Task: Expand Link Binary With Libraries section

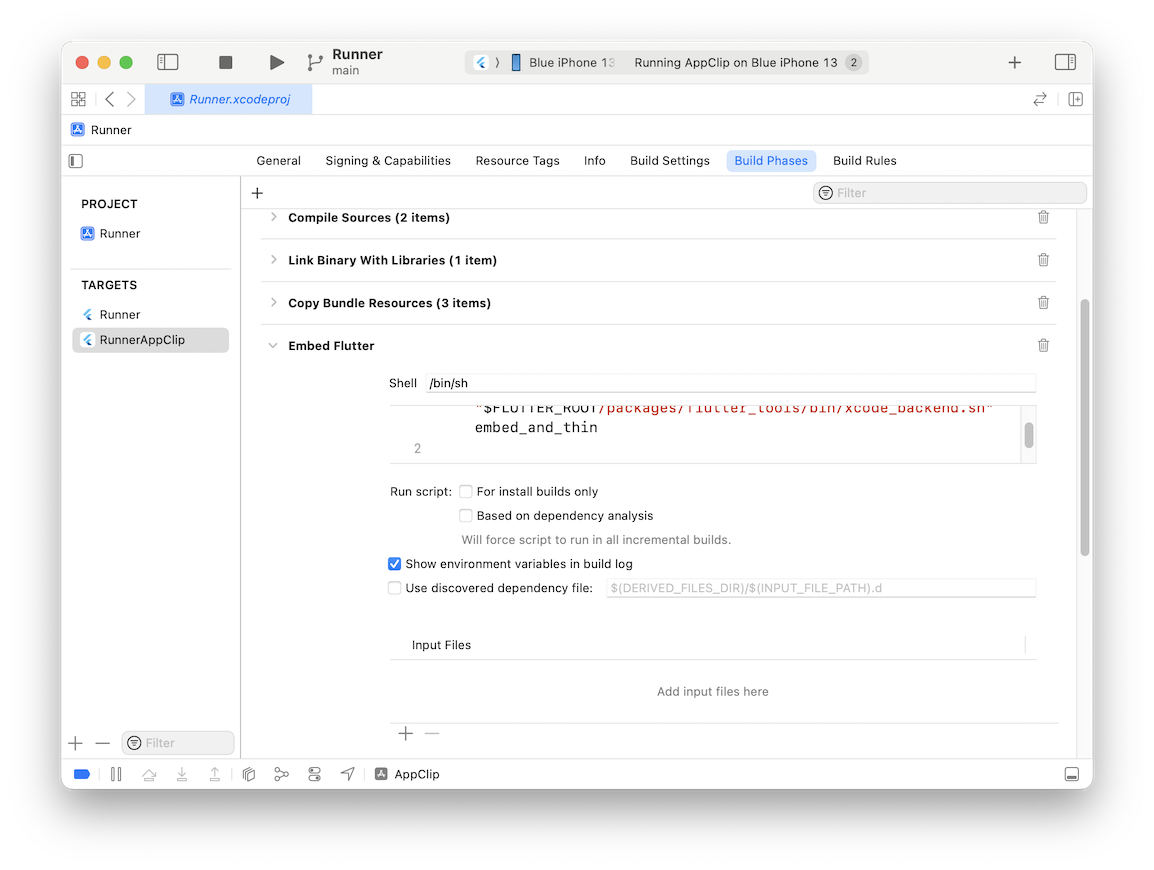Action: pyautogui.click(x=273, y=260)
